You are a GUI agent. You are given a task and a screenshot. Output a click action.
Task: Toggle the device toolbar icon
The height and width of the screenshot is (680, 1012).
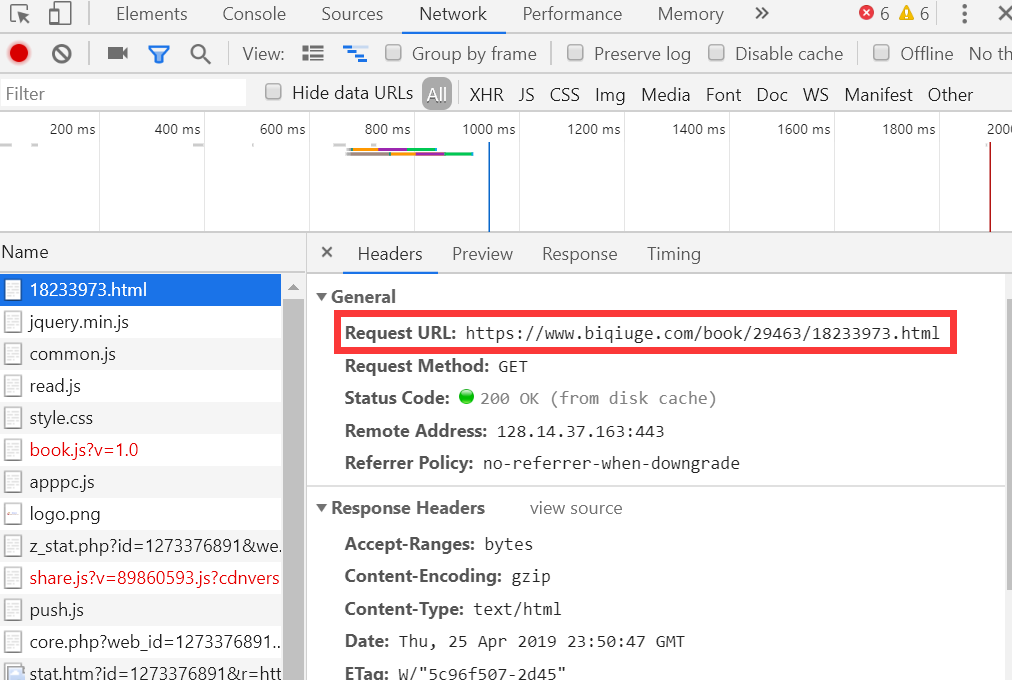60,14
